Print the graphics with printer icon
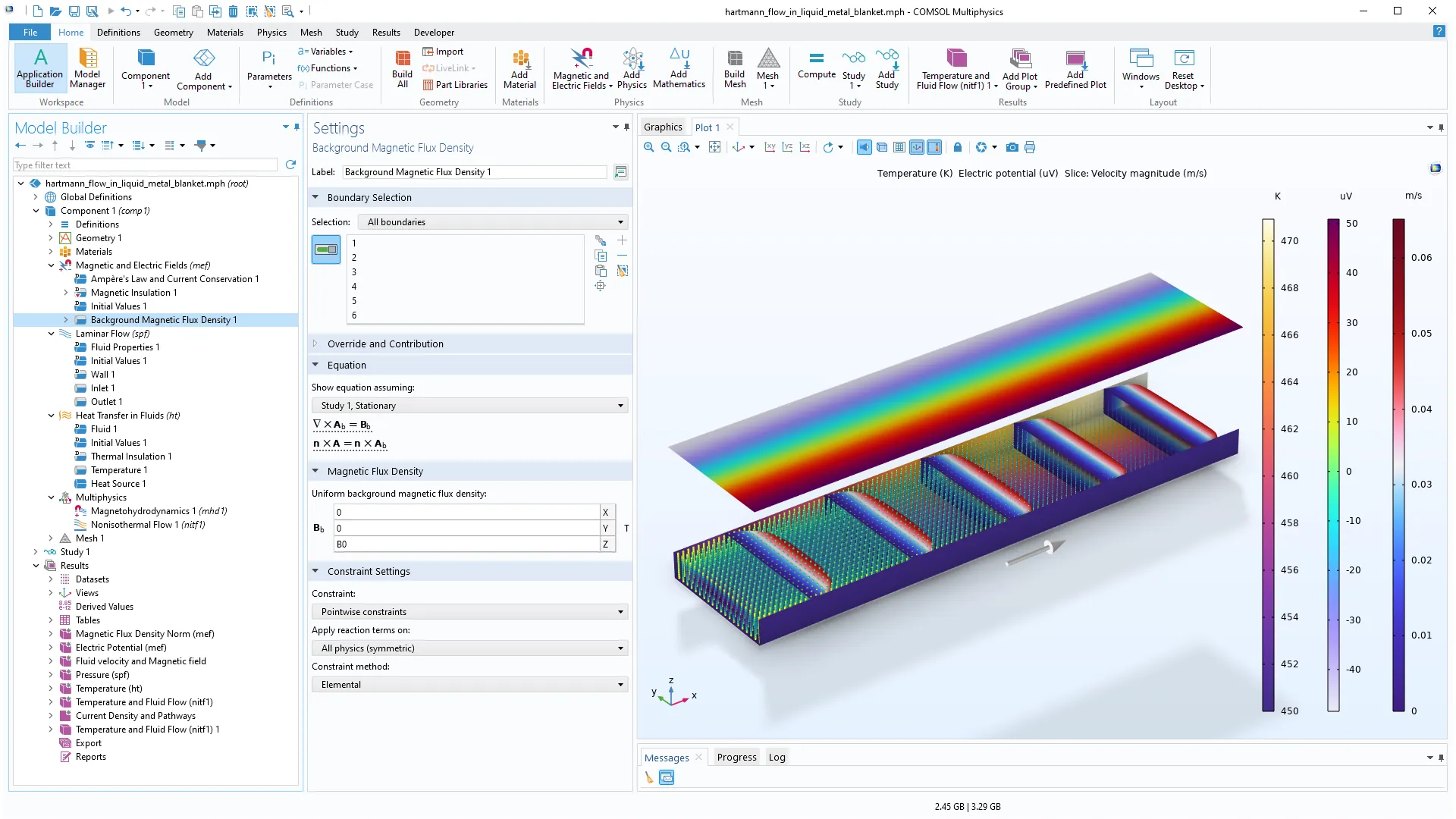1456x819 pixels. 1030,147
